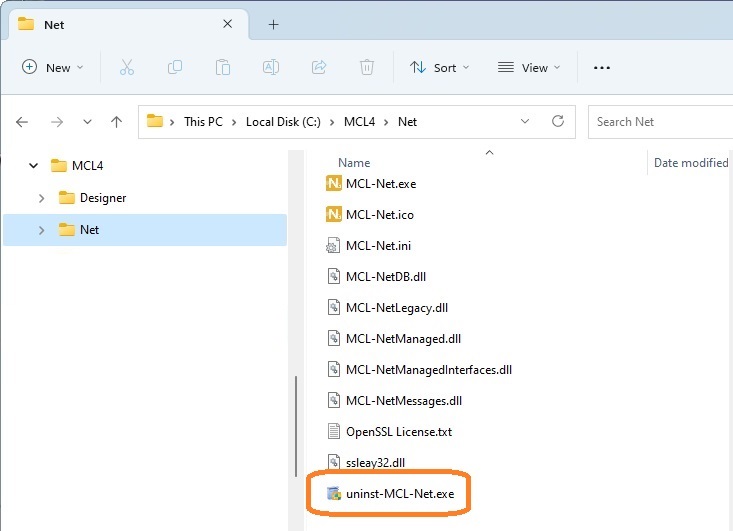Select the MCL-NetLegacy.dll file icon
The image size is (733, 531).
point(333,308)
